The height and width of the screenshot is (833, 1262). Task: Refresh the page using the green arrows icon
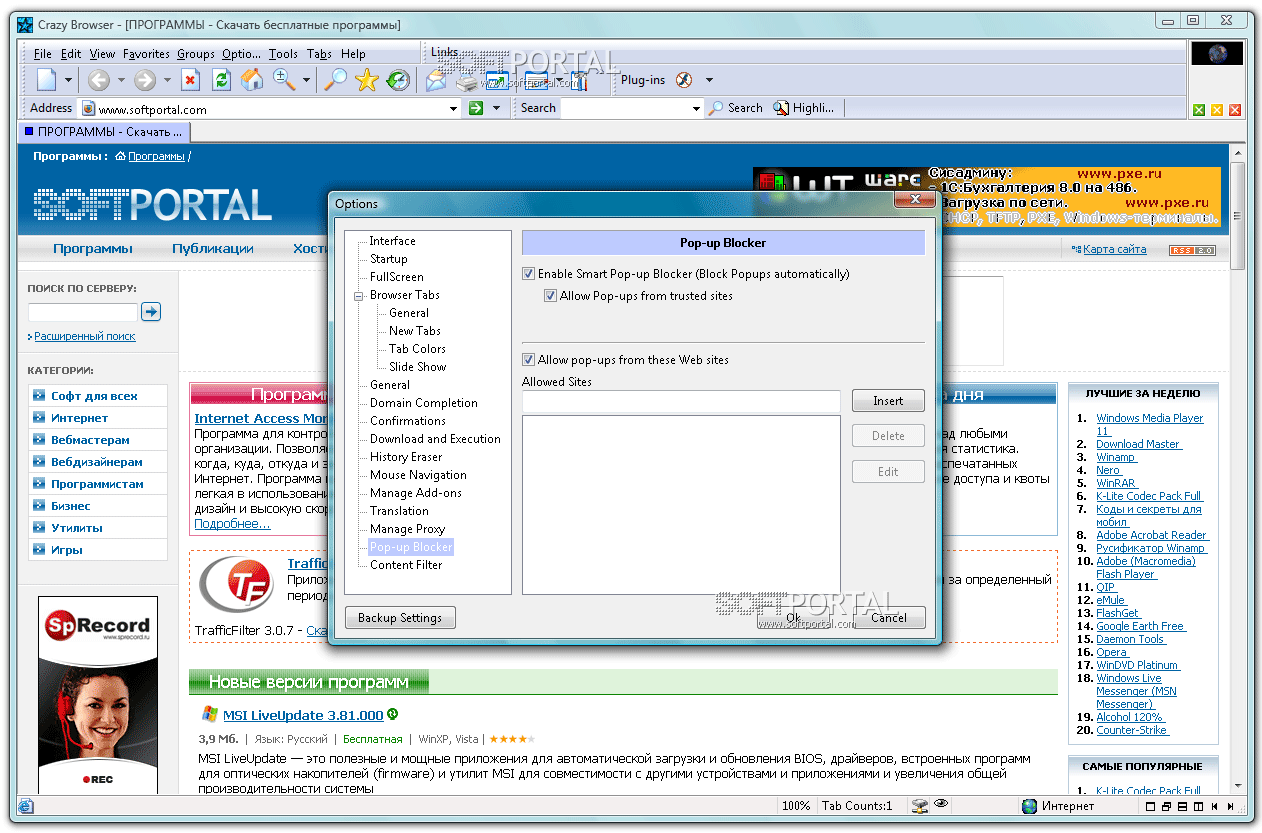[x=221, y=80]
